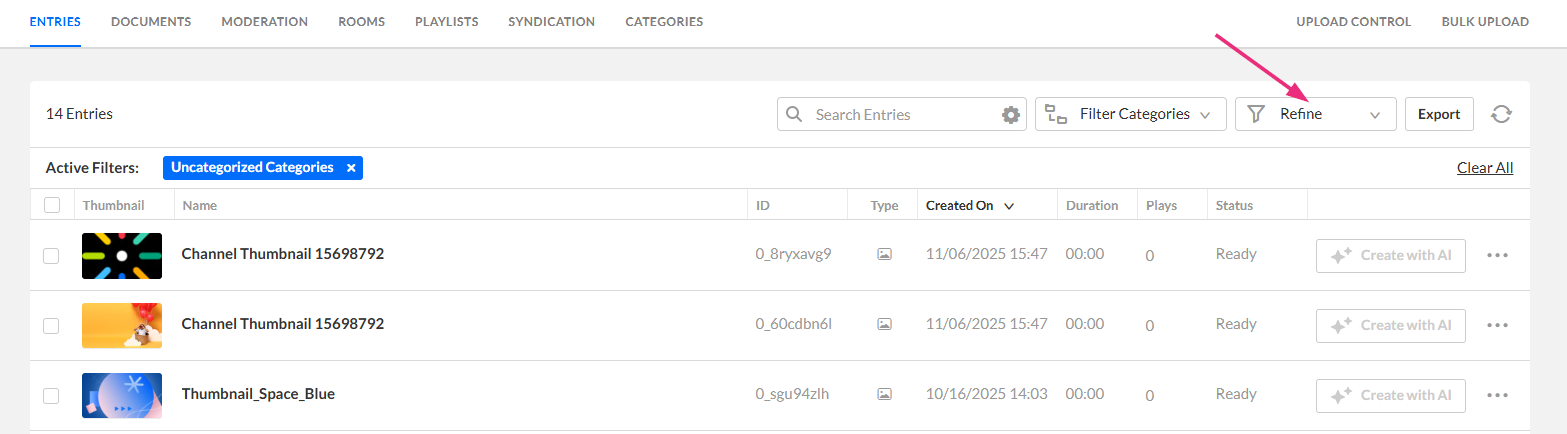
Task: Select the Thumbnail_Space_Blue entry checkbox
Action: [x=51, y=395]
